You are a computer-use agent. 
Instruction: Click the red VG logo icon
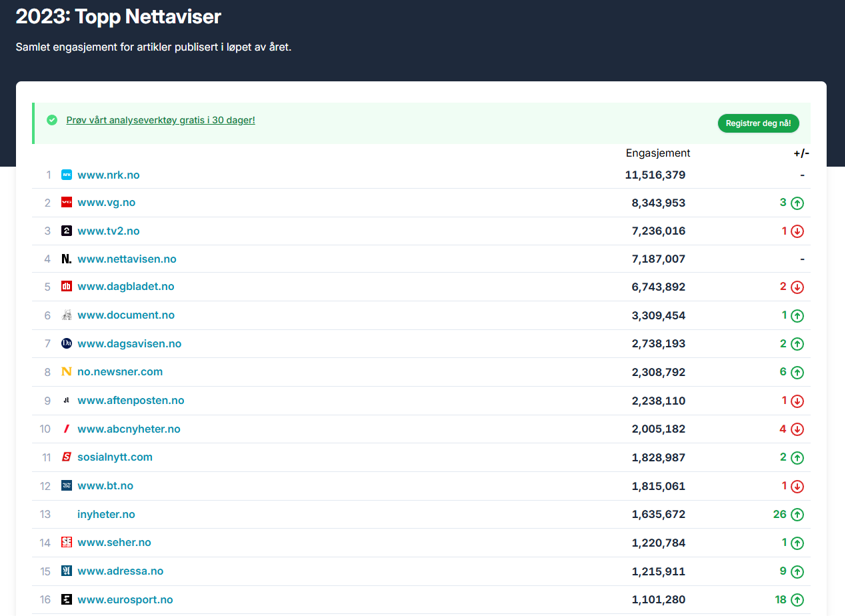67,203
